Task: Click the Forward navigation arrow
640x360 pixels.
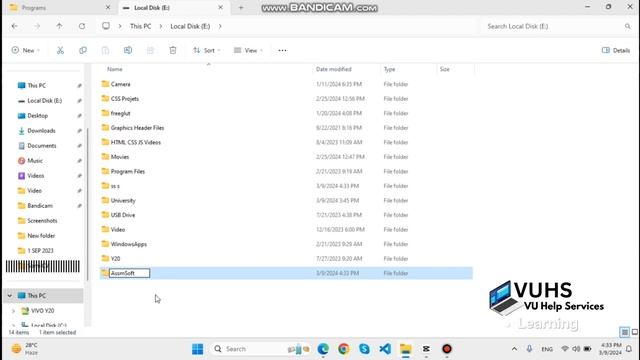Action: click(37, 26)
